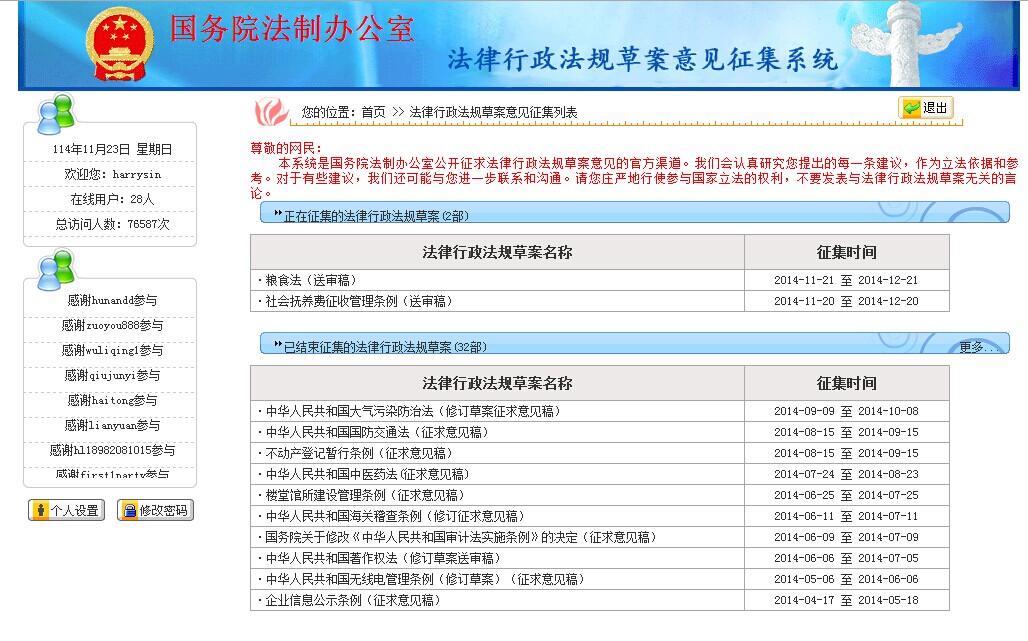
Task: Click 在线用户: 28人 text
Action: click(112, 199)
